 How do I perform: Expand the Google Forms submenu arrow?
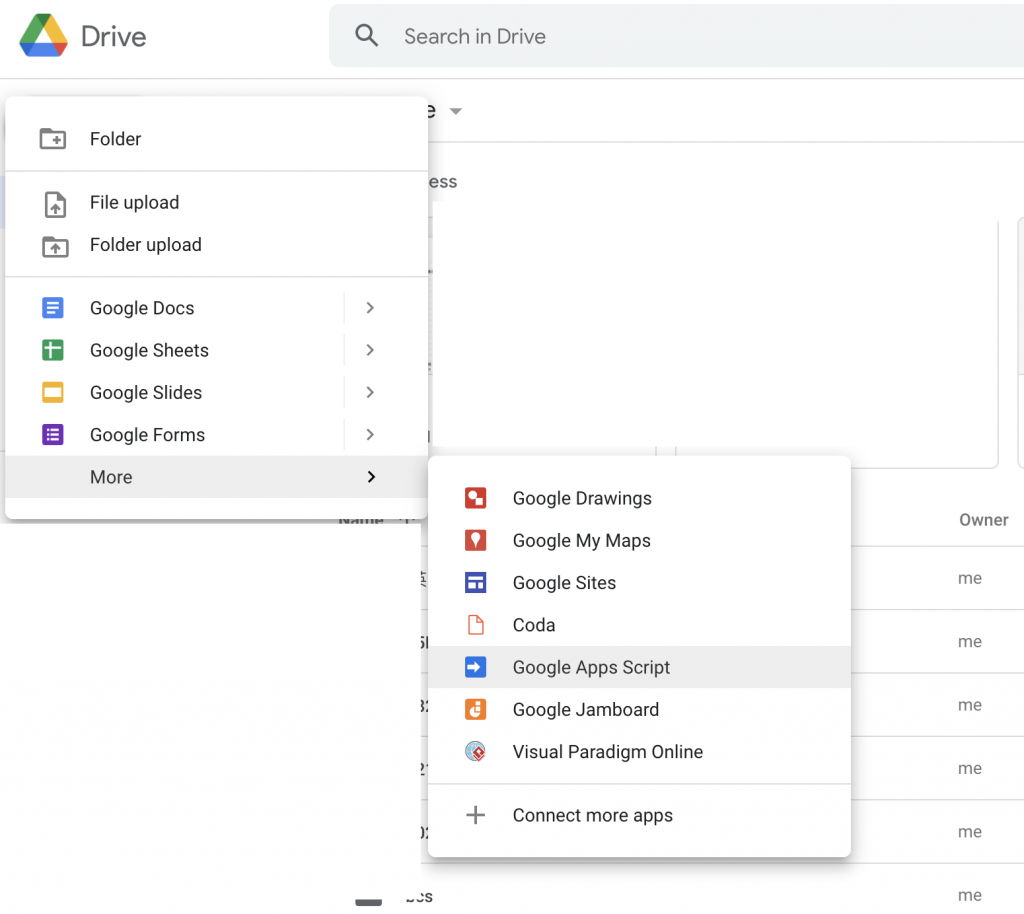pos(370,435)
